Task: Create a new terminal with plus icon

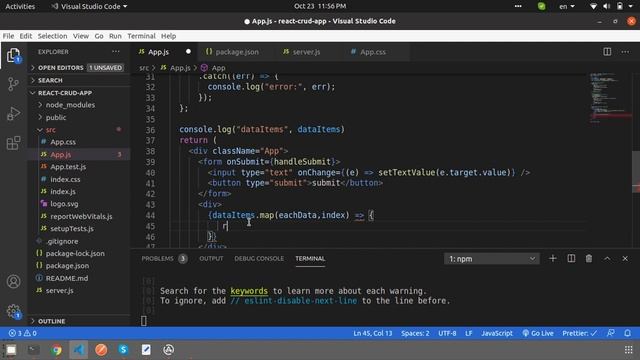Action: tap(553, 258)
